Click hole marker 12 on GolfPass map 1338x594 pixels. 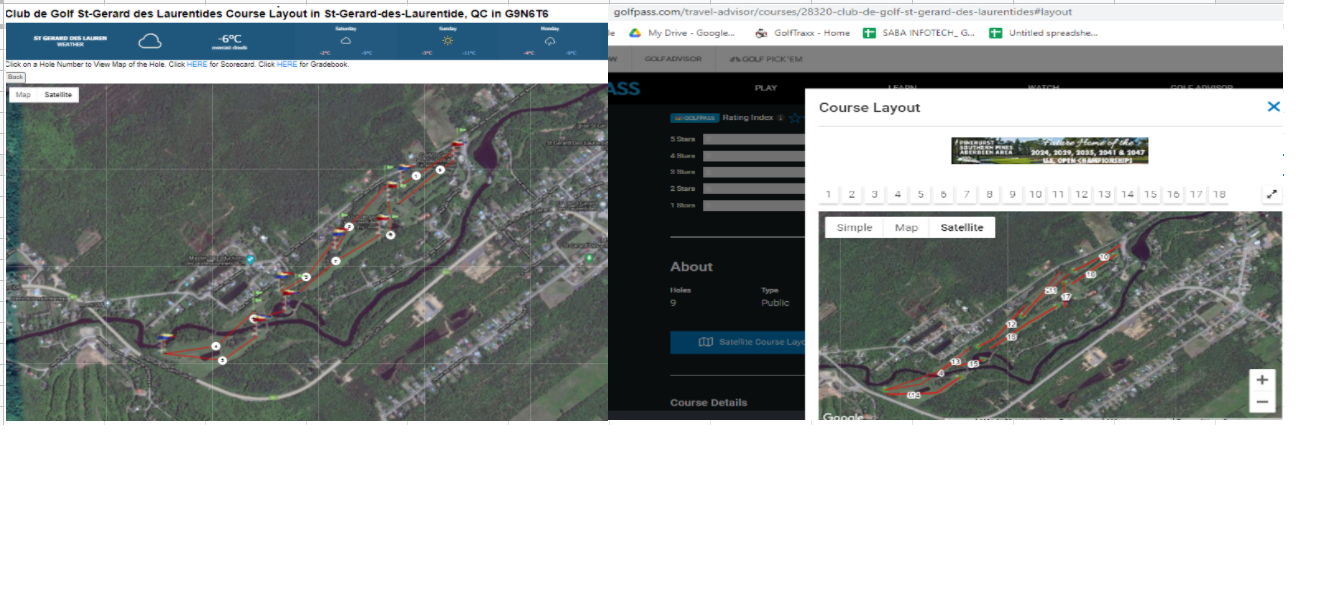pos(1012,325)
